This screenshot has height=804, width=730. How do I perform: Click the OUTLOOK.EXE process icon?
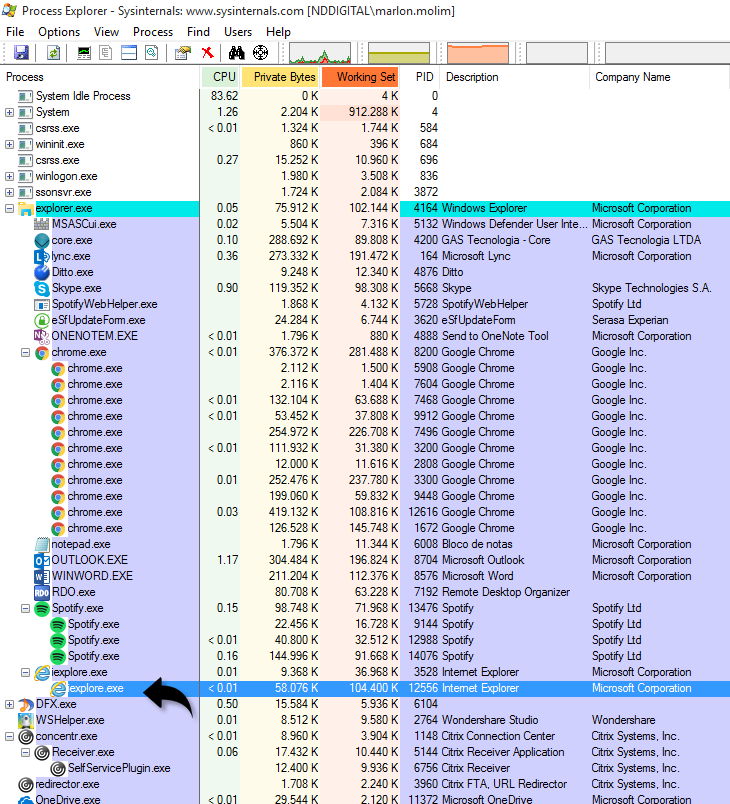click(42, 560)
